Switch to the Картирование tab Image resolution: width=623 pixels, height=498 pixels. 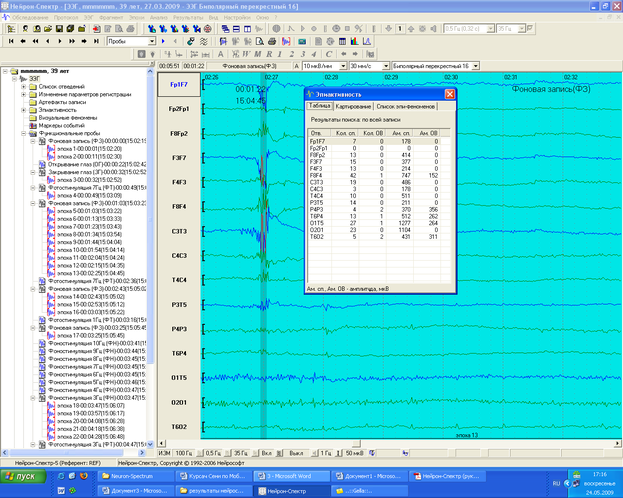[x=353, y=105]
